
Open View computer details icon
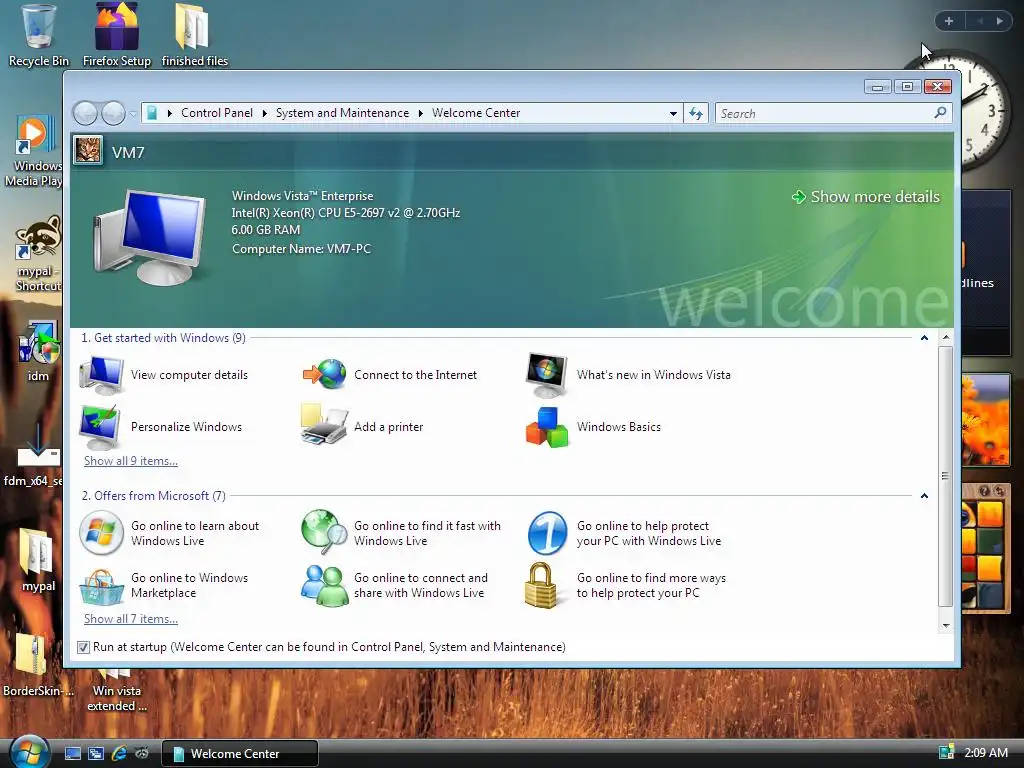[101, 375]
